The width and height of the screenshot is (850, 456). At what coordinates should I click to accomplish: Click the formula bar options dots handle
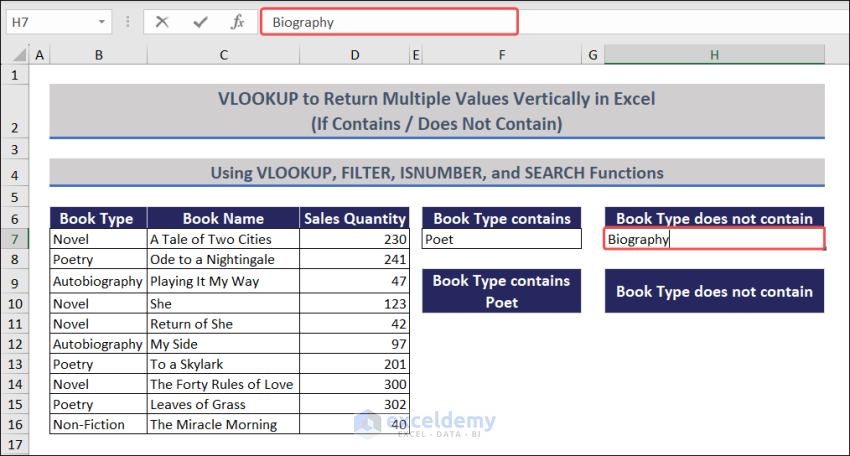[x=128, y=22]
